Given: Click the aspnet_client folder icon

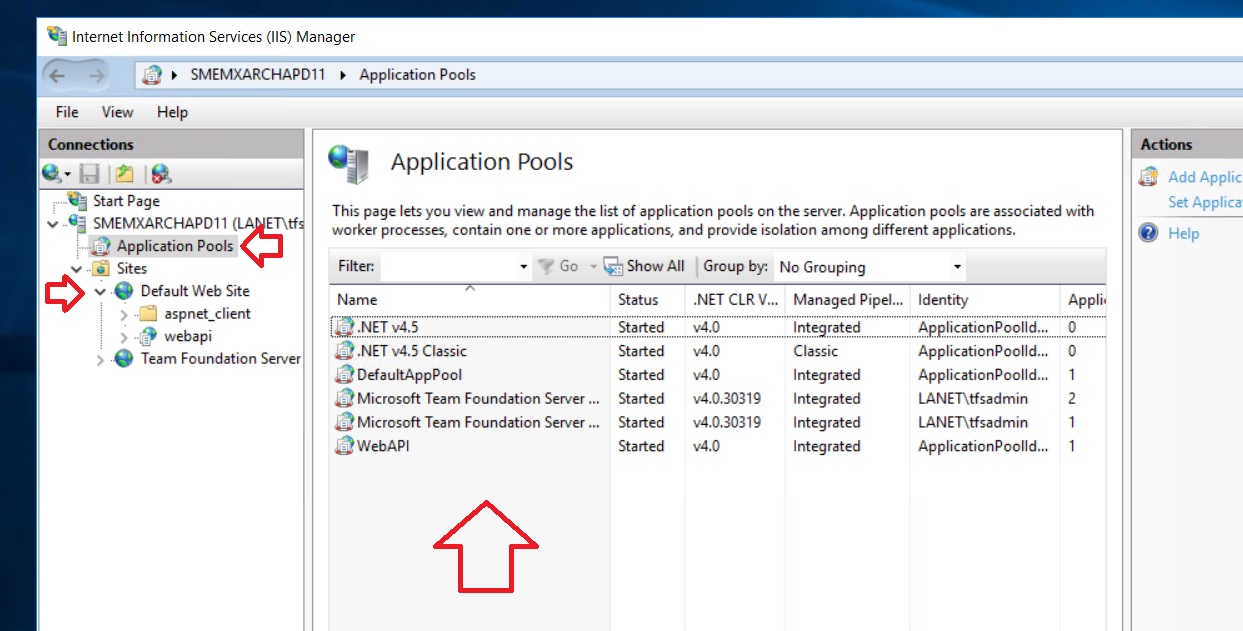Looking at the screenshot, I should click(148, 314).
